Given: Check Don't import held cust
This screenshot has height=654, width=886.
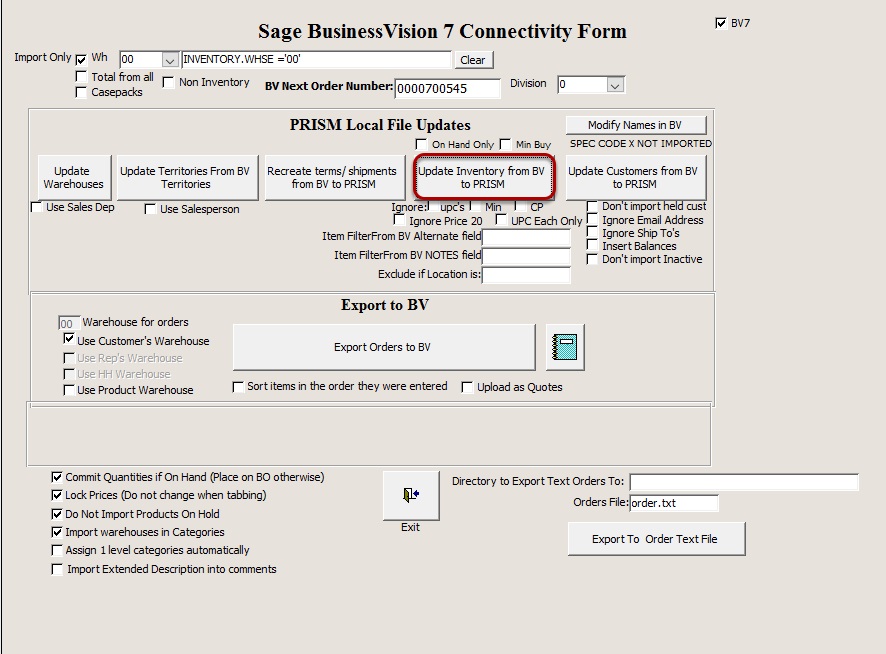Looking at the screenshot, I should (x=592, y=206).
